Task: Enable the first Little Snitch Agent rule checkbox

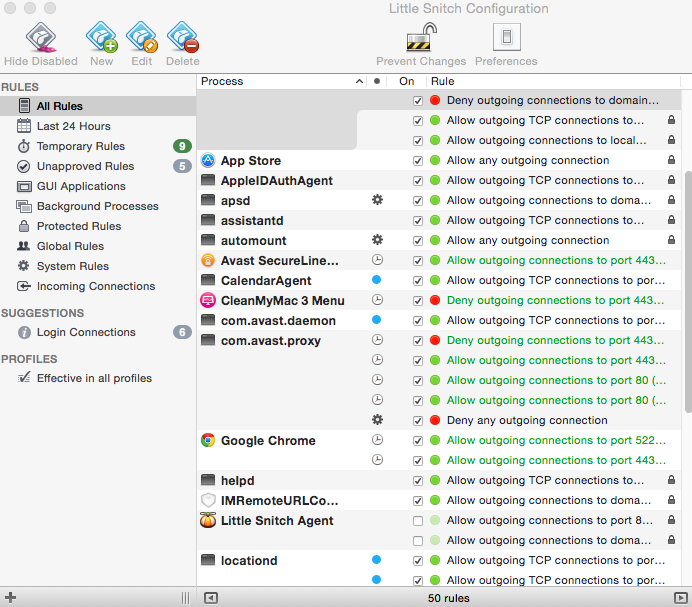Action: (418, 521)
